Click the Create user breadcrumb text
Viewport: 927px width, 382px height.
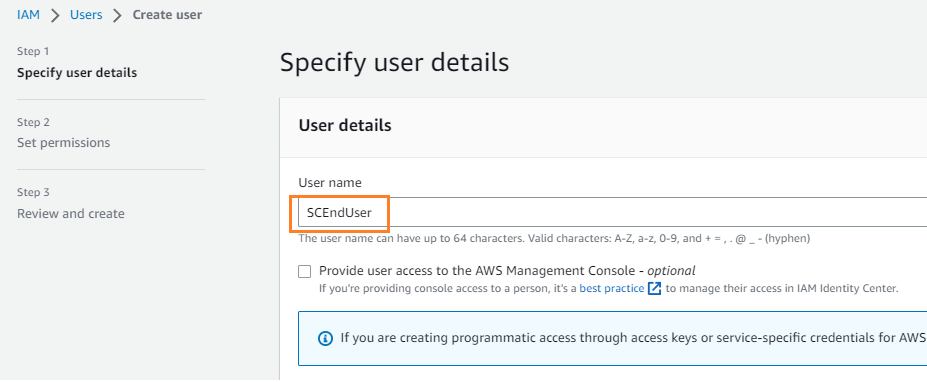coord(167,15)
